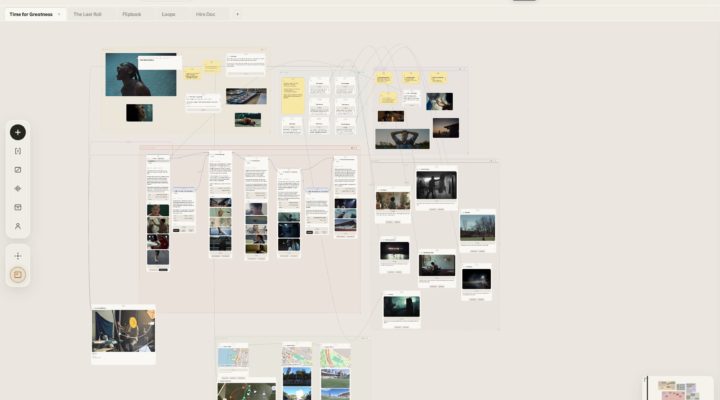
Task: Click the diamond sparkle tool icon
Action: pyautogui.click(x=18, y=189)
